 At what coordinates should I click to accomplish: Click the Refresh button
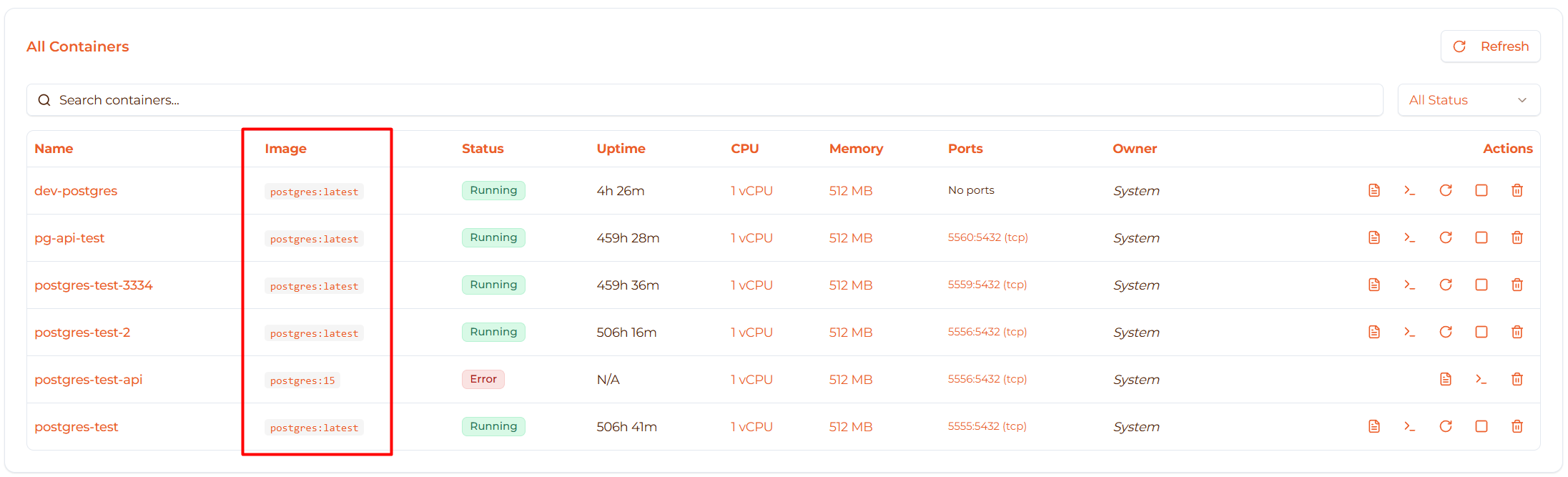(x=1490, y=46)
